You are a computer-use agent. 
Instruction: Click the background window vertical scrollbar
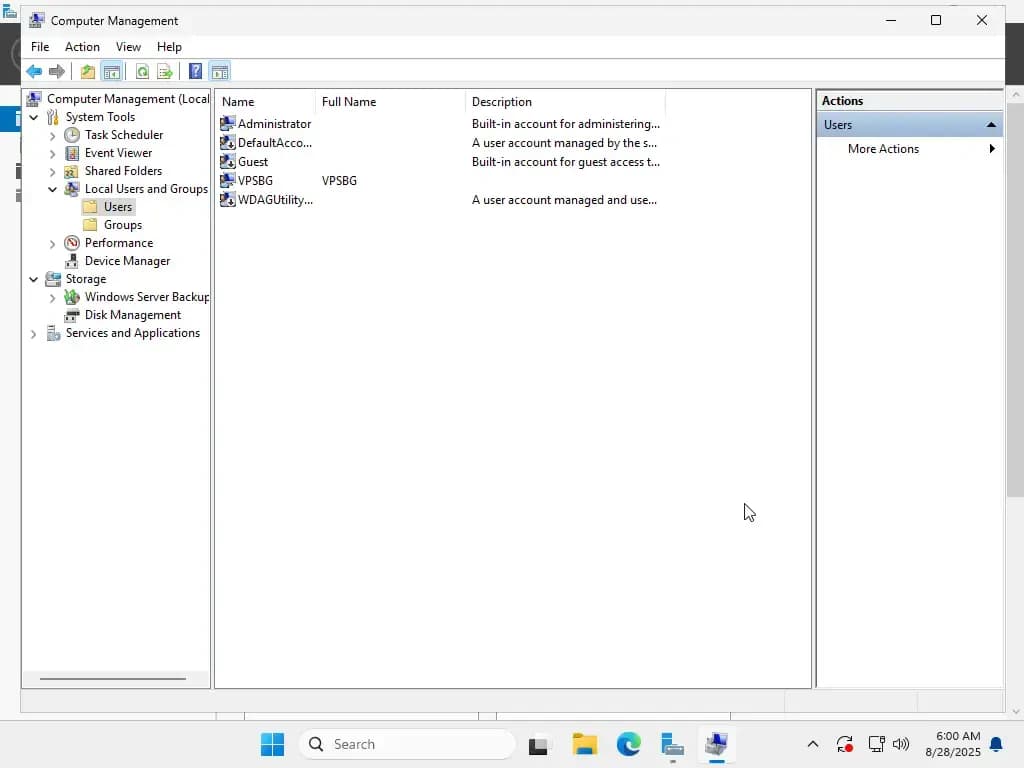[1015, 299]
